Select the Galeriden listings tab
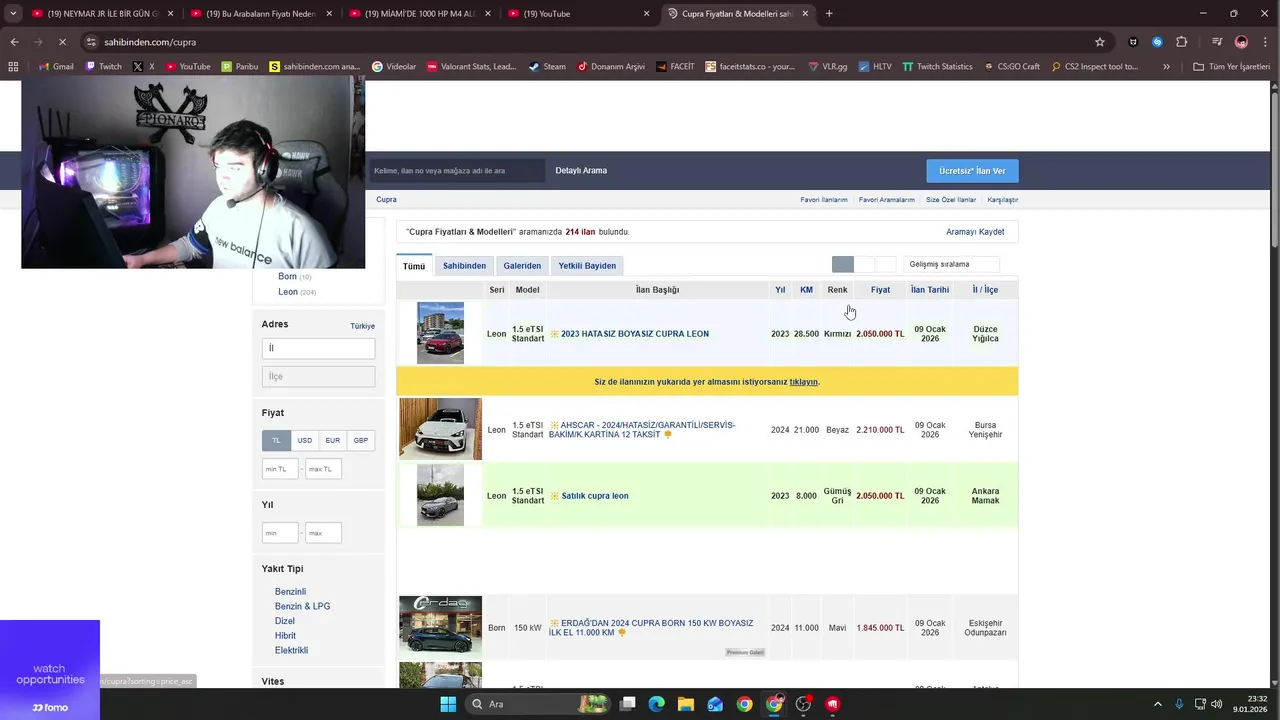 pos(522,265)
